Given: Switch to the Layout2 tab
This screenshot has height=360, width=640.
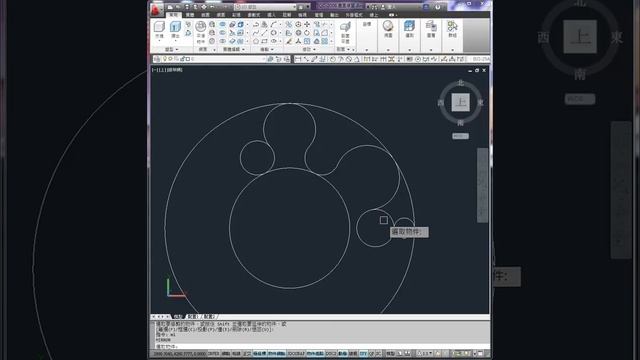Looking at the screenshot, I should [209, 317].
